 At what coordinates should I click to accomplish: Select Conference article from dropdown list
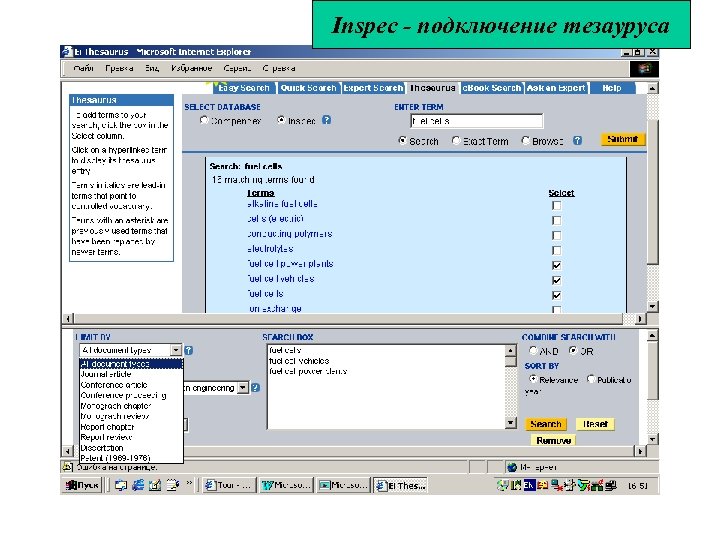[131, 385]
